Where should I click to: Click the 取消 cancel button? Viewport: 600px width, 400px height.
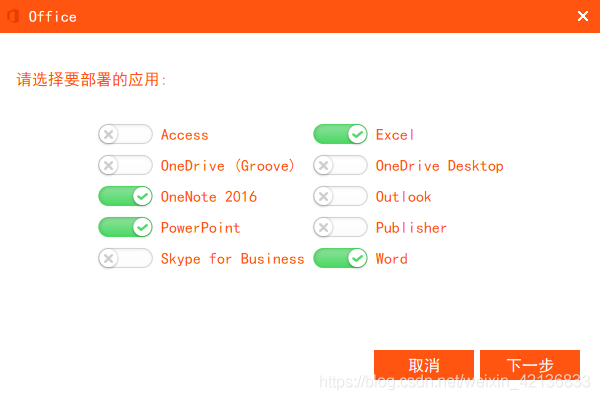424,365
